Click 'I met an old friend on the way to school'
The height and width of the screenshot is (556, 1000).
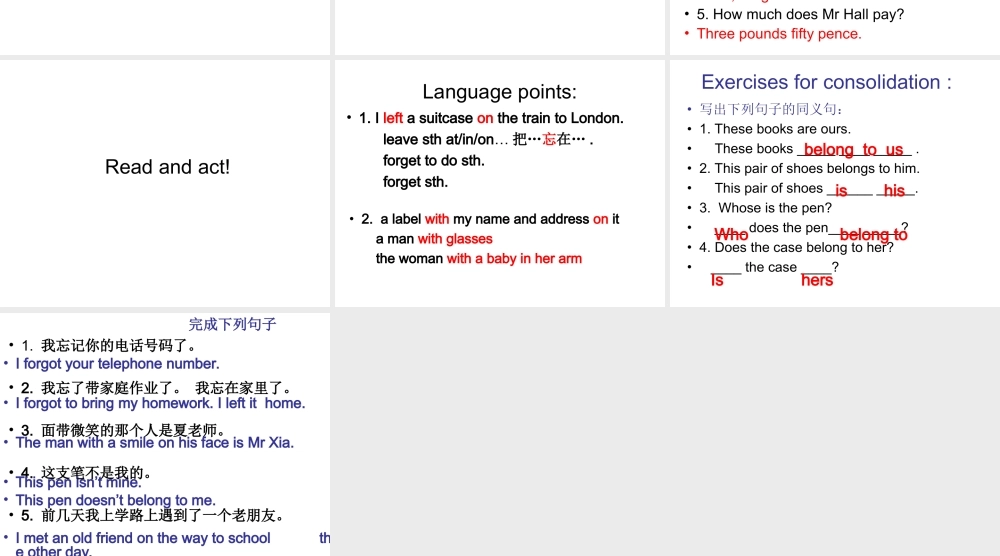tap(143, 538)
